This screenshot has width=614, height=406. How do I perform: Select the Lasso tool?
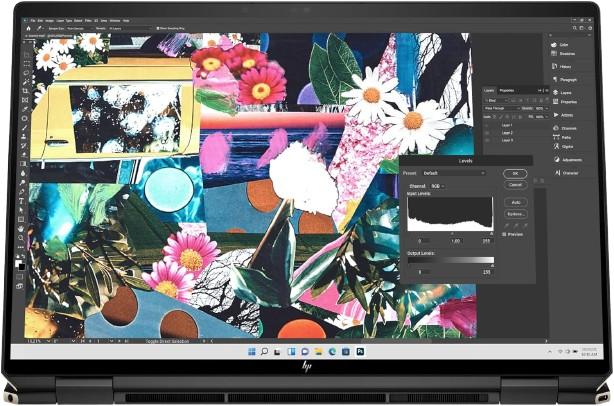pos(26,72)
